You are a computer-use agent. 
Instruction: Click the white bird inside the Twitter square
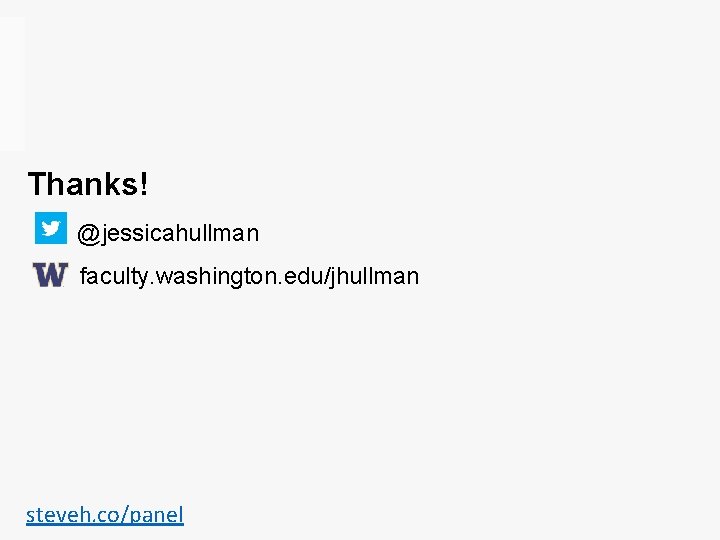point(51,228)
